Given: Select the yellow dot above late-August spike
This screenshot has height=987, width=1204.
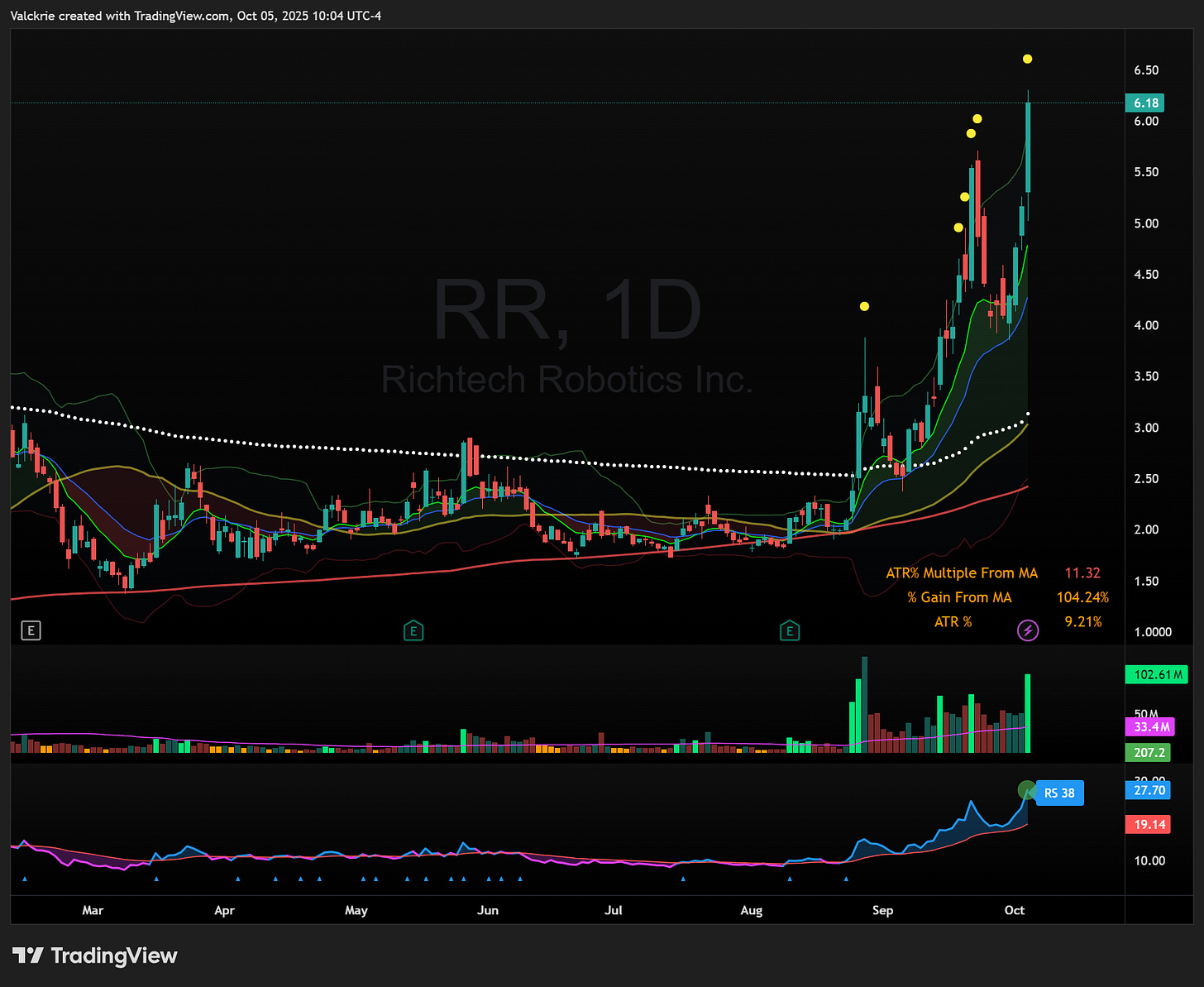Looking at the screenshot, I should pyautogui.click(x=864, y=306).
